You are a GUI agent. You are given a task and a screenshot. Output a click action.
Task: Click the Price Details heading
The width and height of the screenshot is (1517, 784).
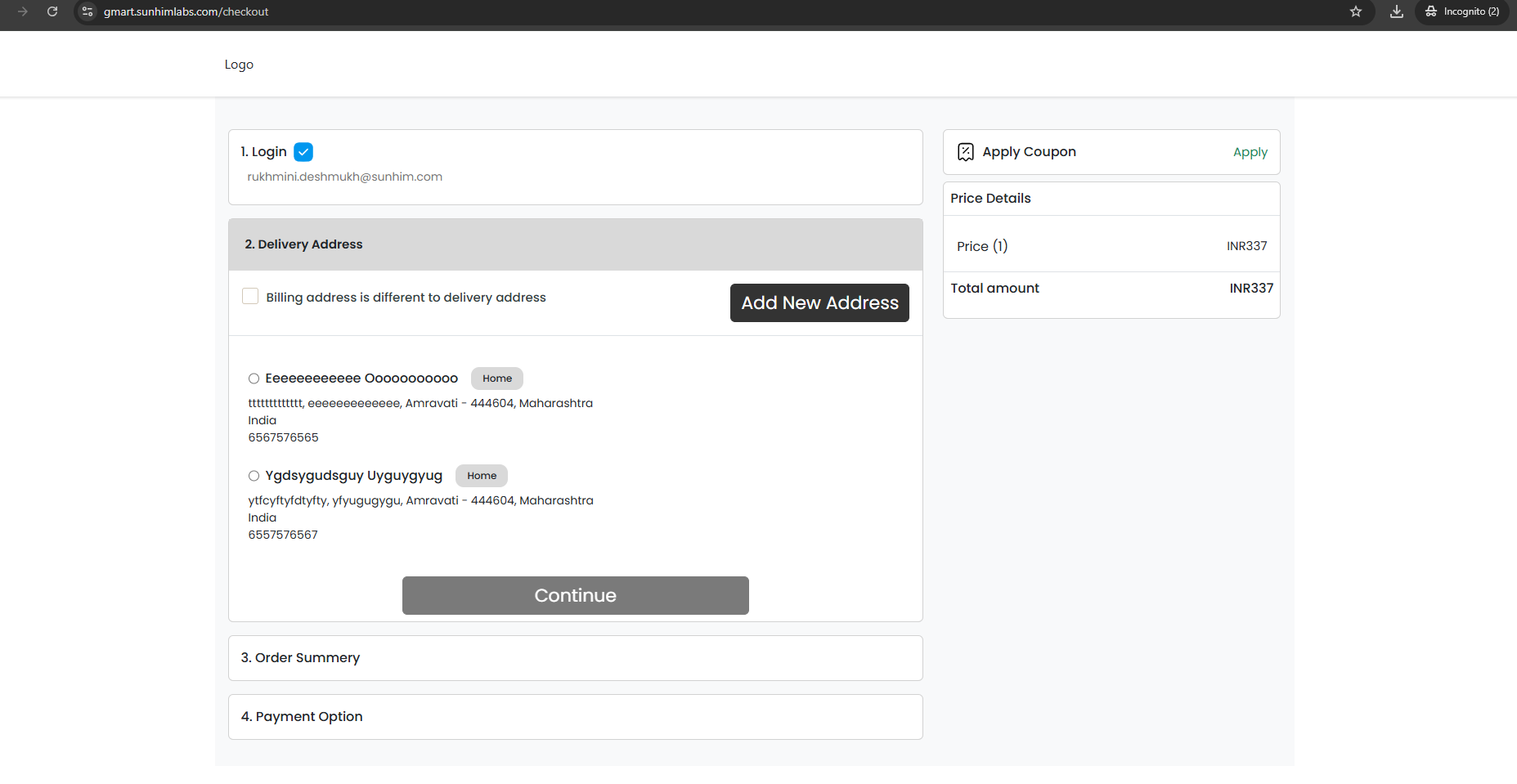pyautogui.click(x=990, y=199)
